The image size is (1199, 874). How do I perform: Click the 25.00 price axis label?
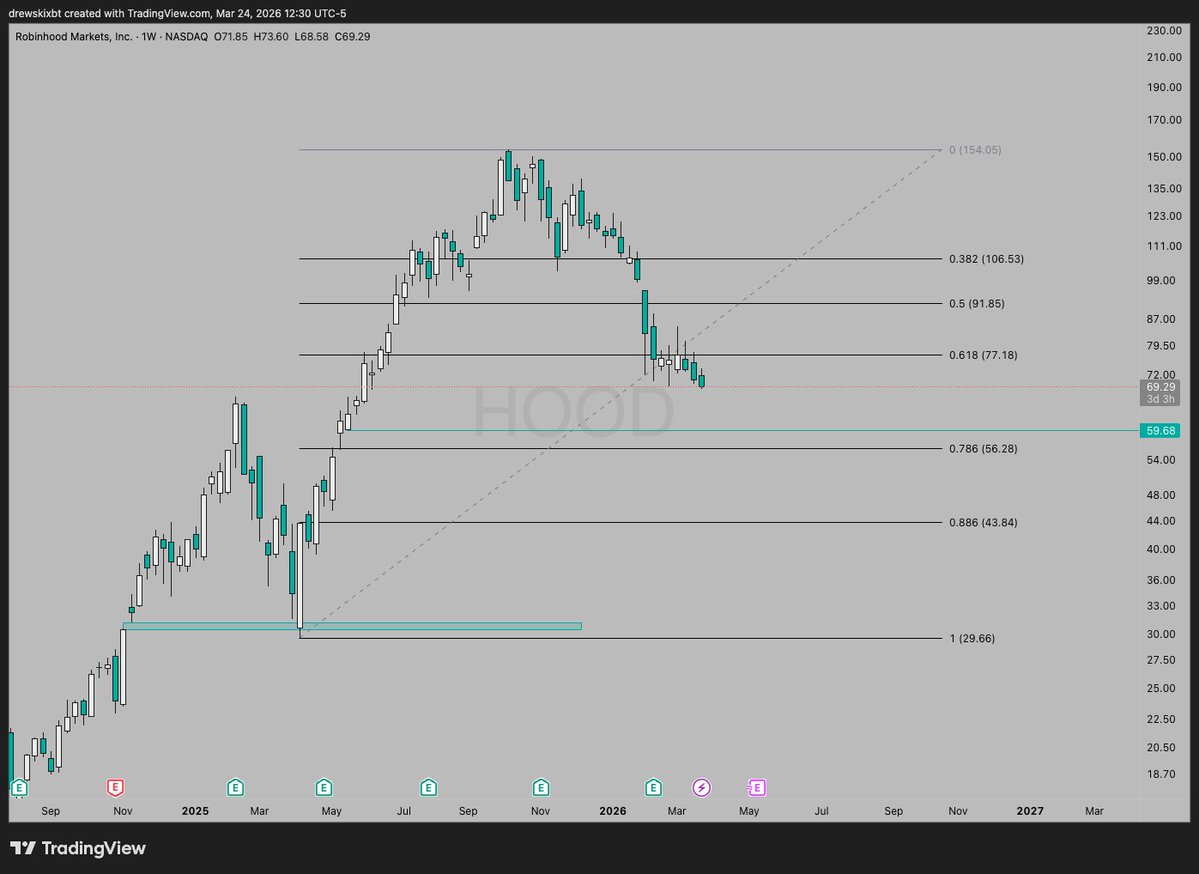tap(1161, 688)
